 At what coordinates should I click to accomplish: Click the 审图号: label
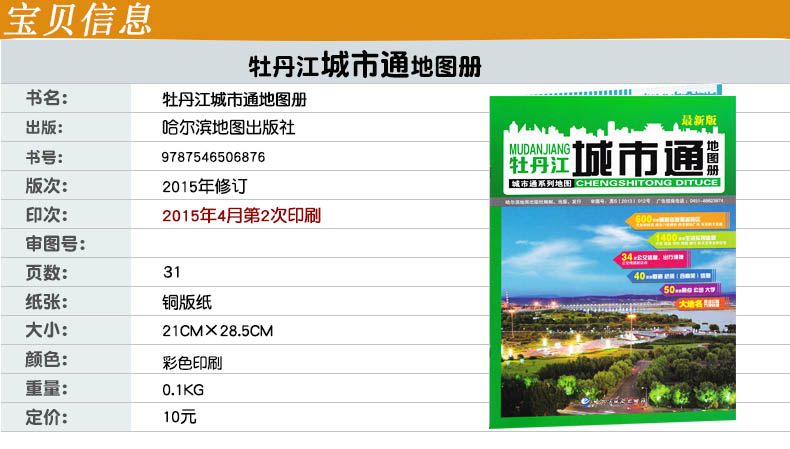pos(55,244)
